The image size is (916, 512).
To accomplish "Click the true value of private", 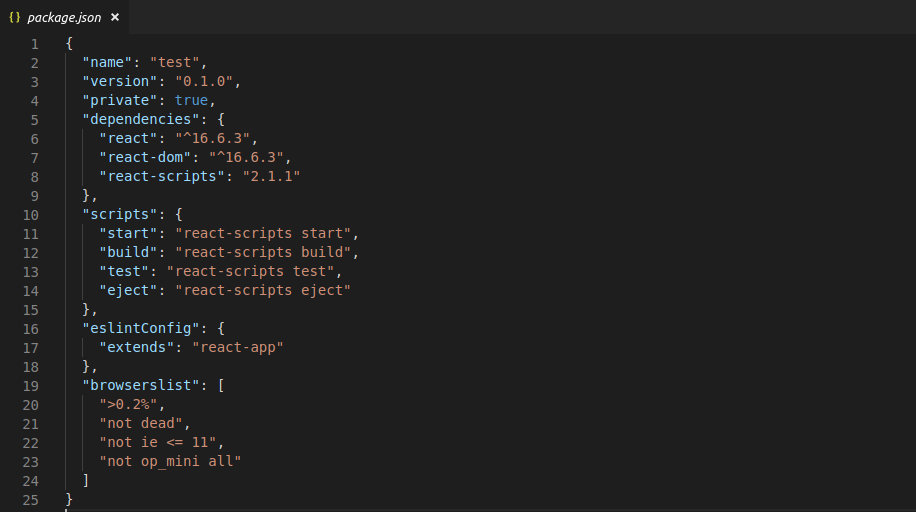I will pos(191,101).
